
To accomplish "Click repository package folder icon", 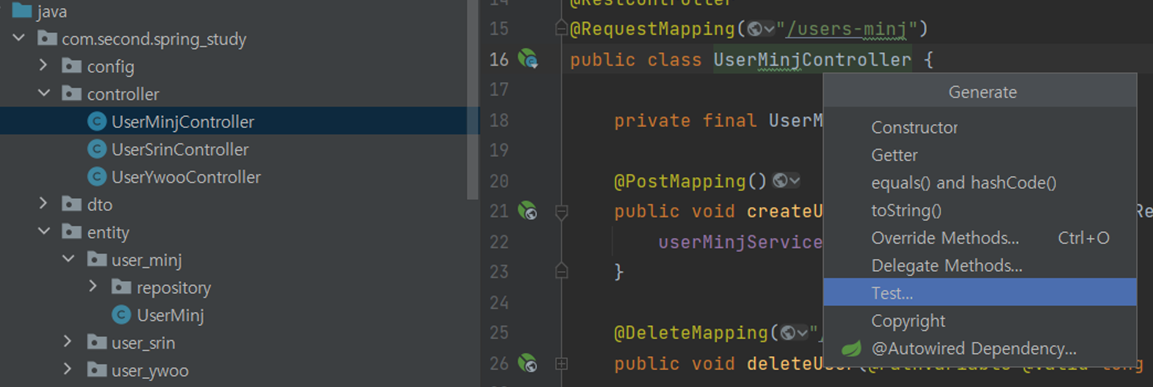I will coord(121,286).
